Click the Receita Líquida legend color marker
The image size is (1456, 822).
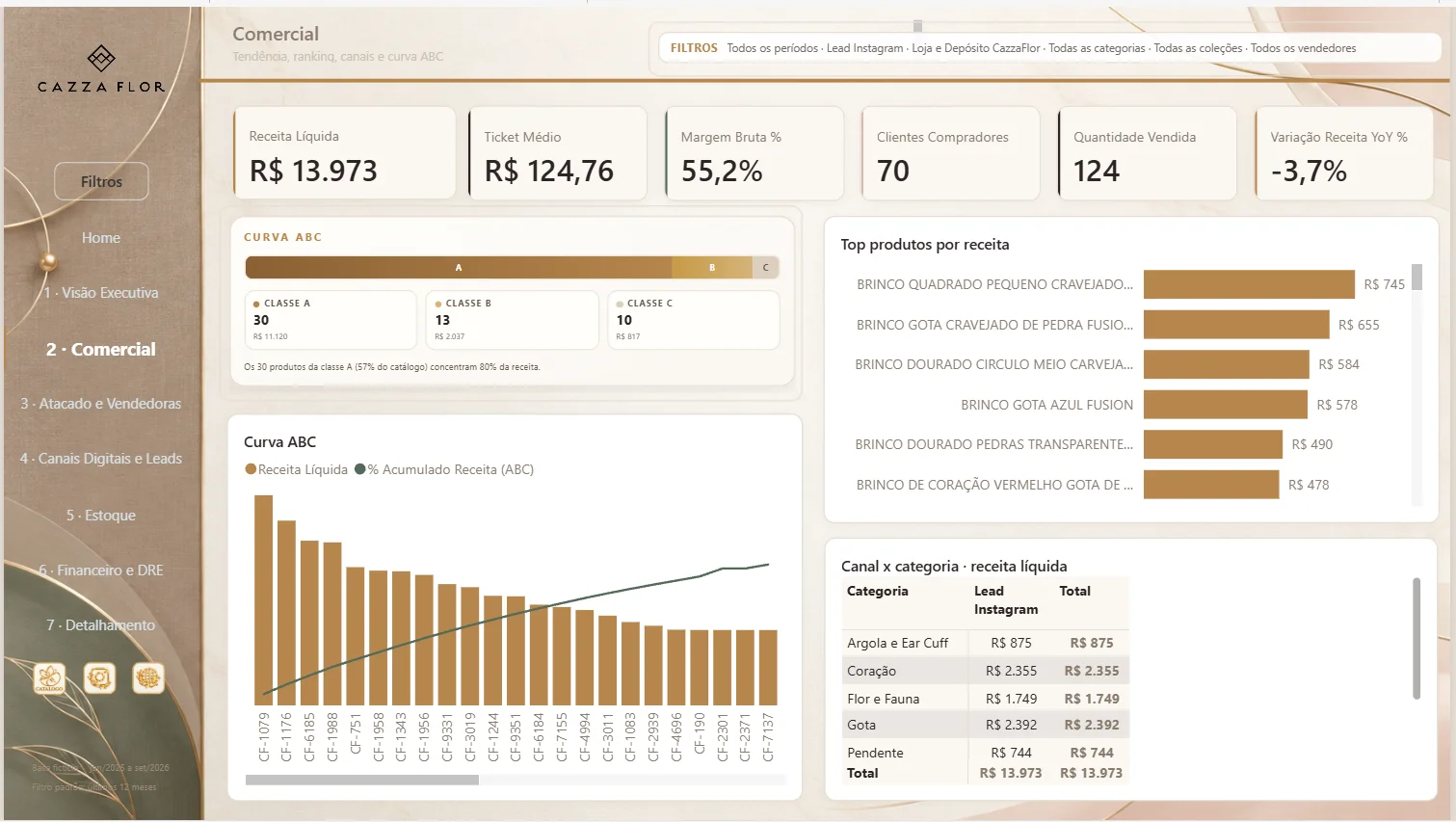251,469
